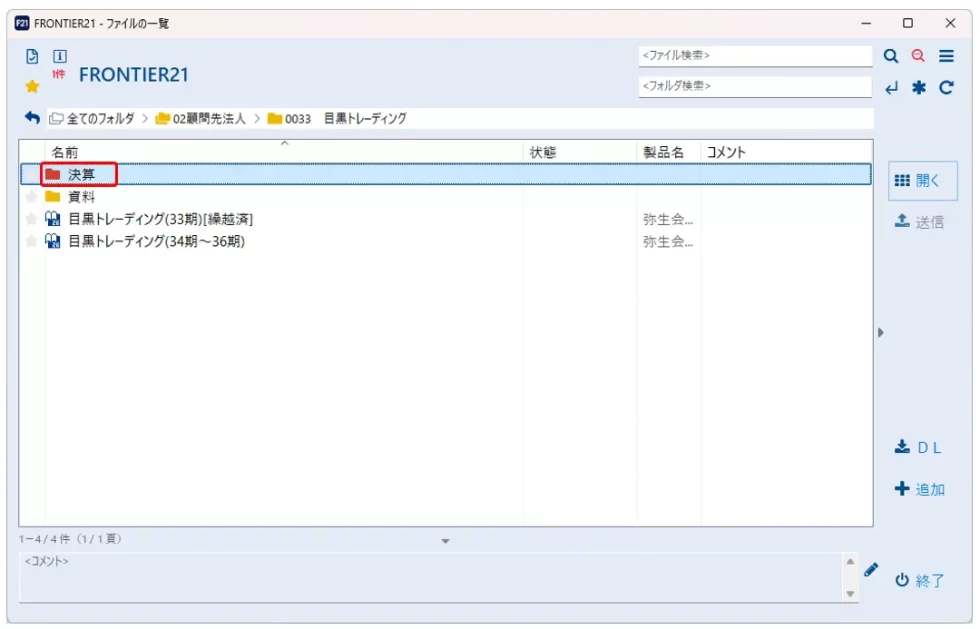Expand the side panel triangle arrow

coord(881,333)
